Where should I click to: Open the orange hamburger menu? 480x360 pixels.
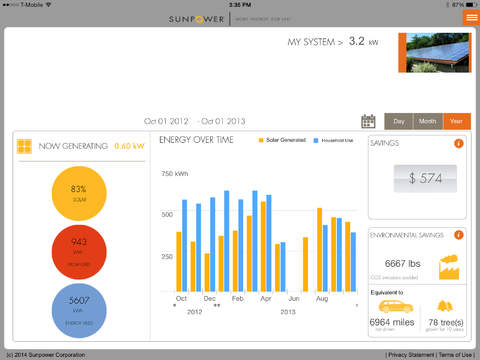(471, 17)
